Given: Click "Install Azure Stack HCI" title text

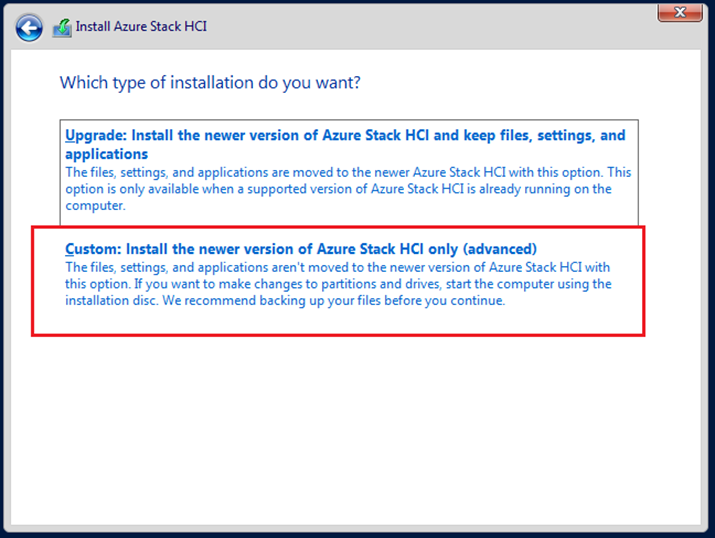Looking at the screenshot, I should click(142, 27).
